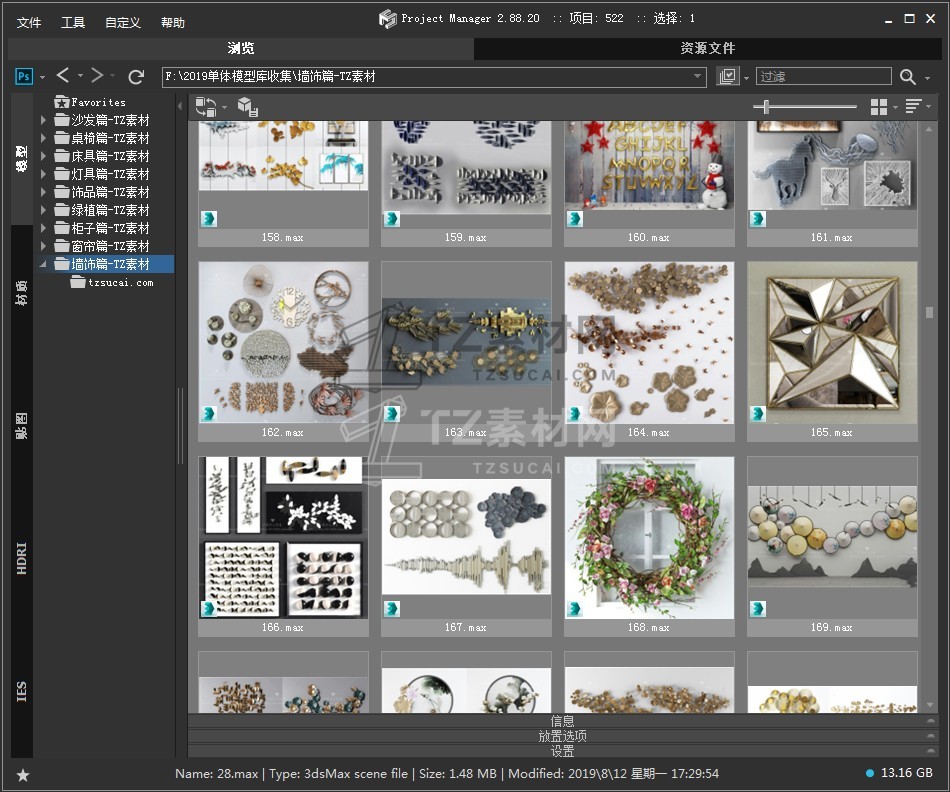Image resolution: width=950 pixels, height=792 pixels.
Task: Click the favorites star in status bar
Action: 23,775
